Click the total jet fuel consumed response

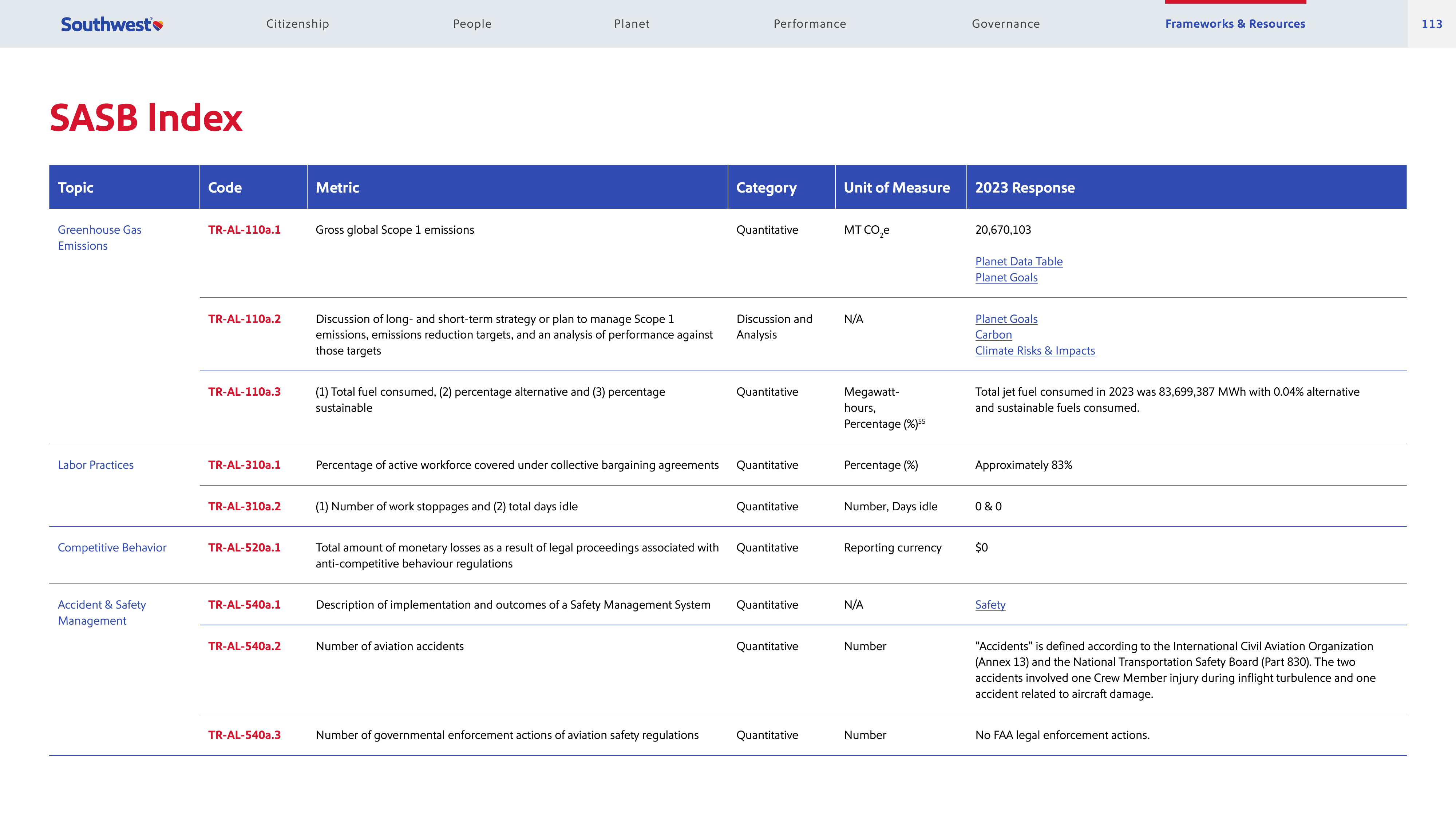(1167, 400)
